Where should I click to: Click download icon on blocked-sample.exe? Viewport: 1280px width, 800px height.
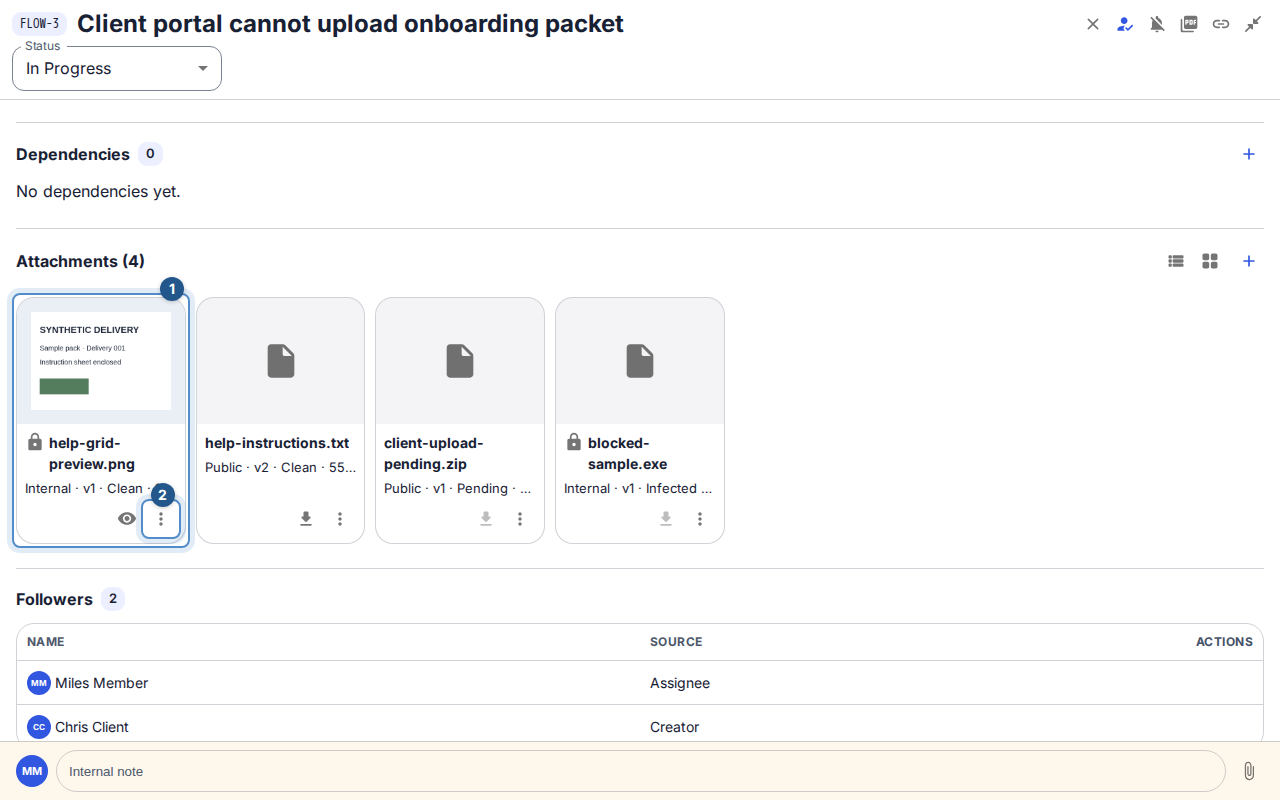[666, 519]
